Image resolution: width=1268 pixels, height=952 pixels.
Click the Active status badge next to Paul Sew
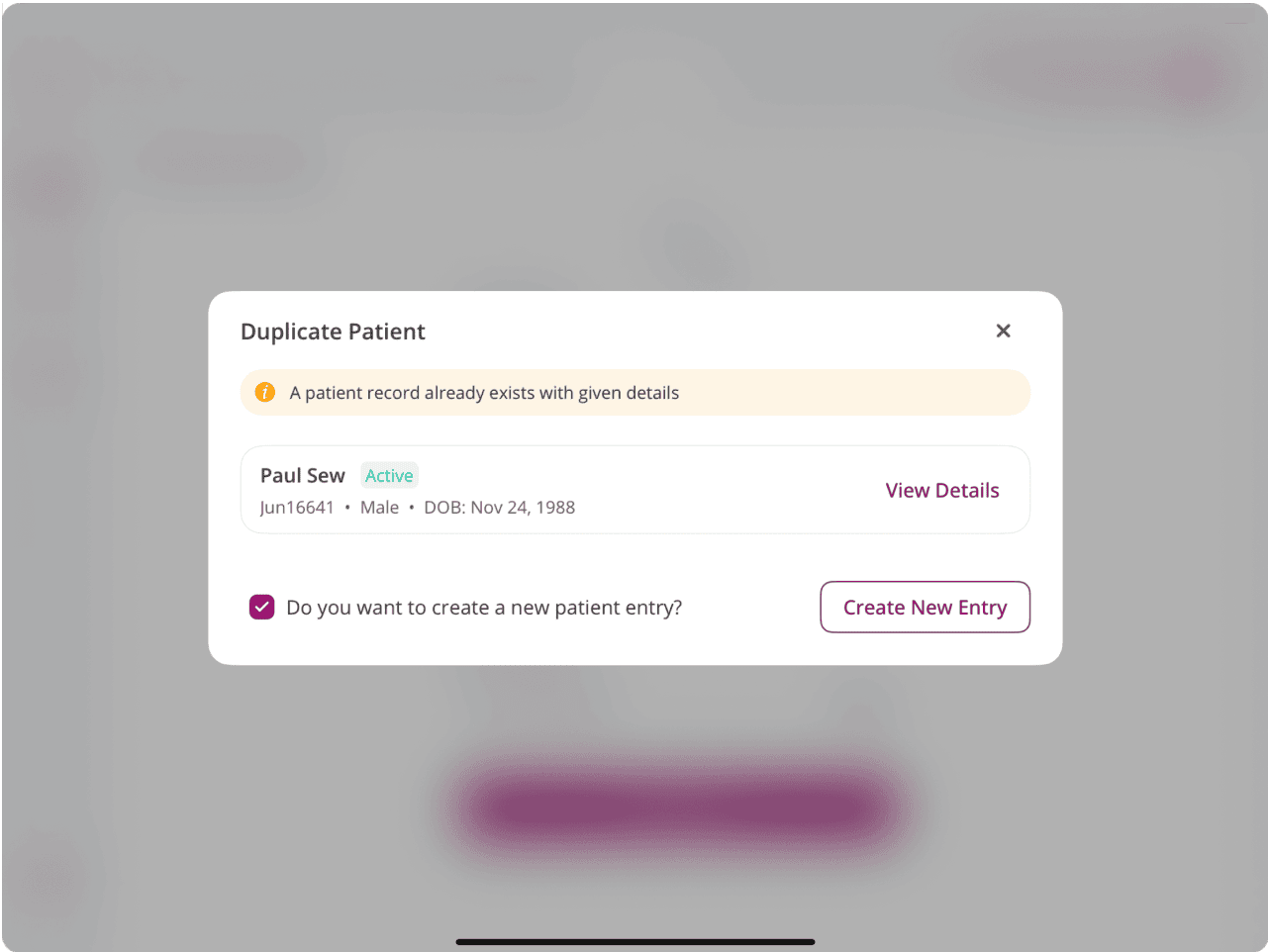(389, 475)
